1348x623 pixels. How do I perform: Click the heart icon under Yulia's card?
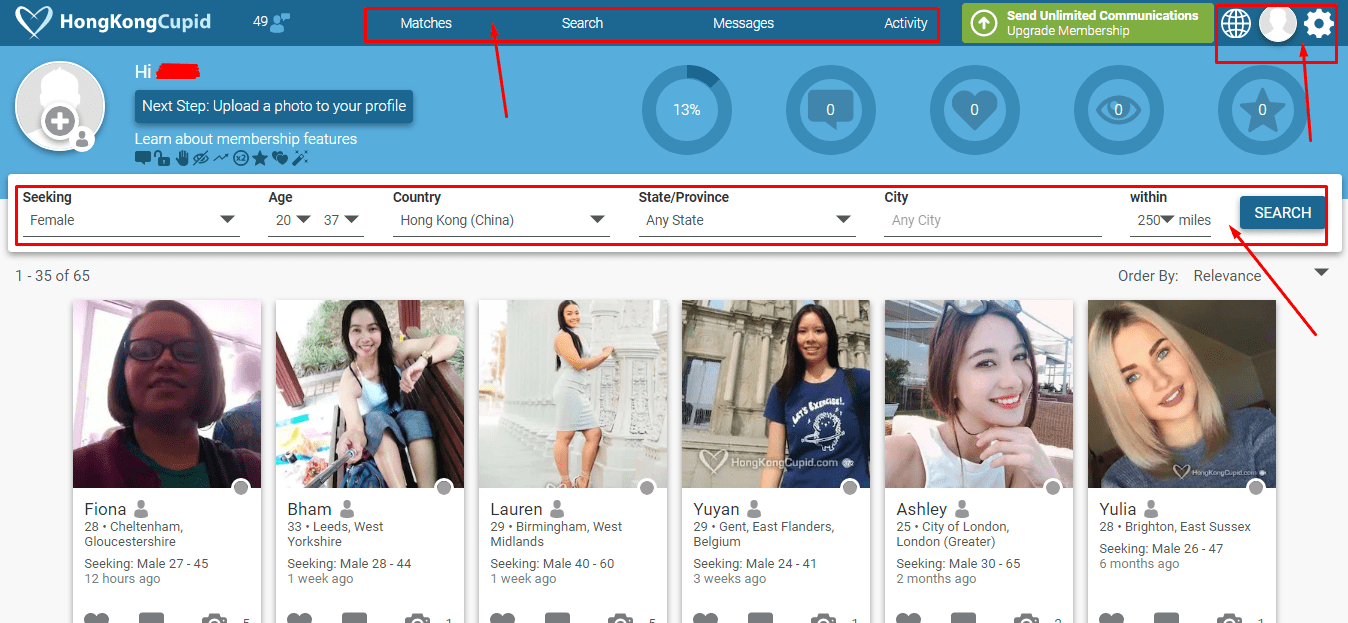click(x=1111, y=618)
